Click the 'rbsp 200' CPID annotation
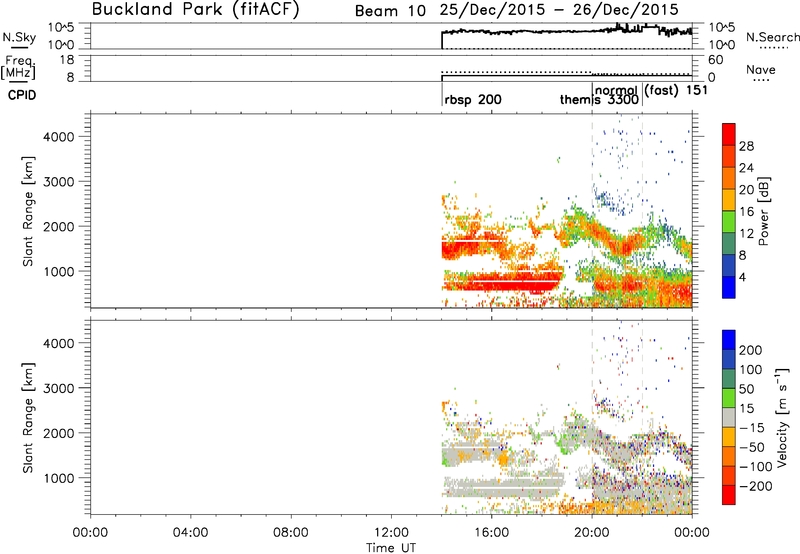 (x=473, y=99)
